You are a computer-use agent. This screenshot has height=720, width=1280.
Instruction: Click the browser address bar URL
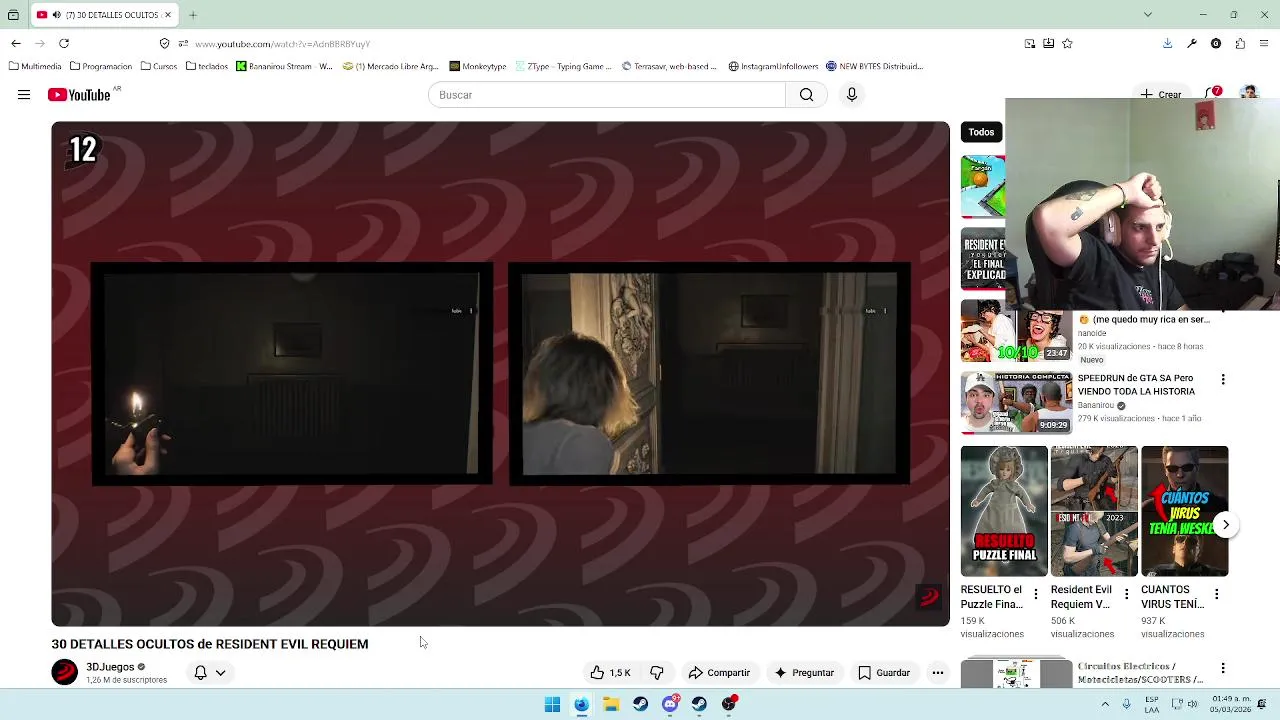(x=282, y=44)
